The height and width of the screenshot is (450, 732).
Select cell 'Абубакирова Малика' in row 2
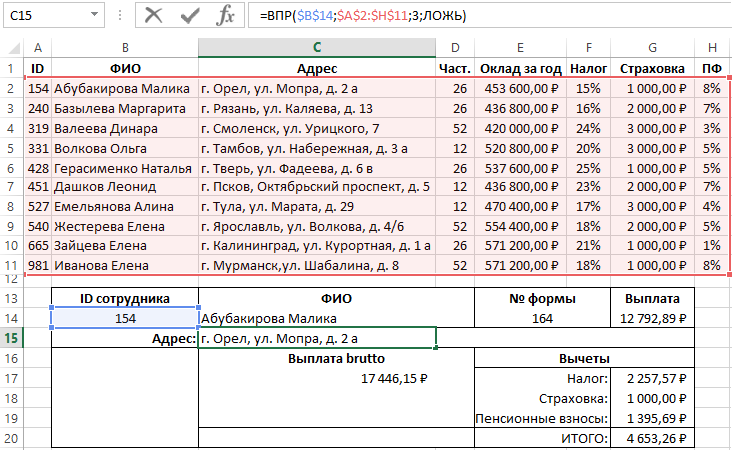click(x=125, y=88)
